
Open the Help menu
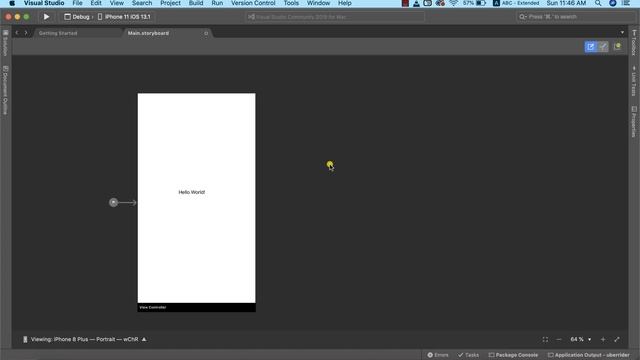[344, 3]
